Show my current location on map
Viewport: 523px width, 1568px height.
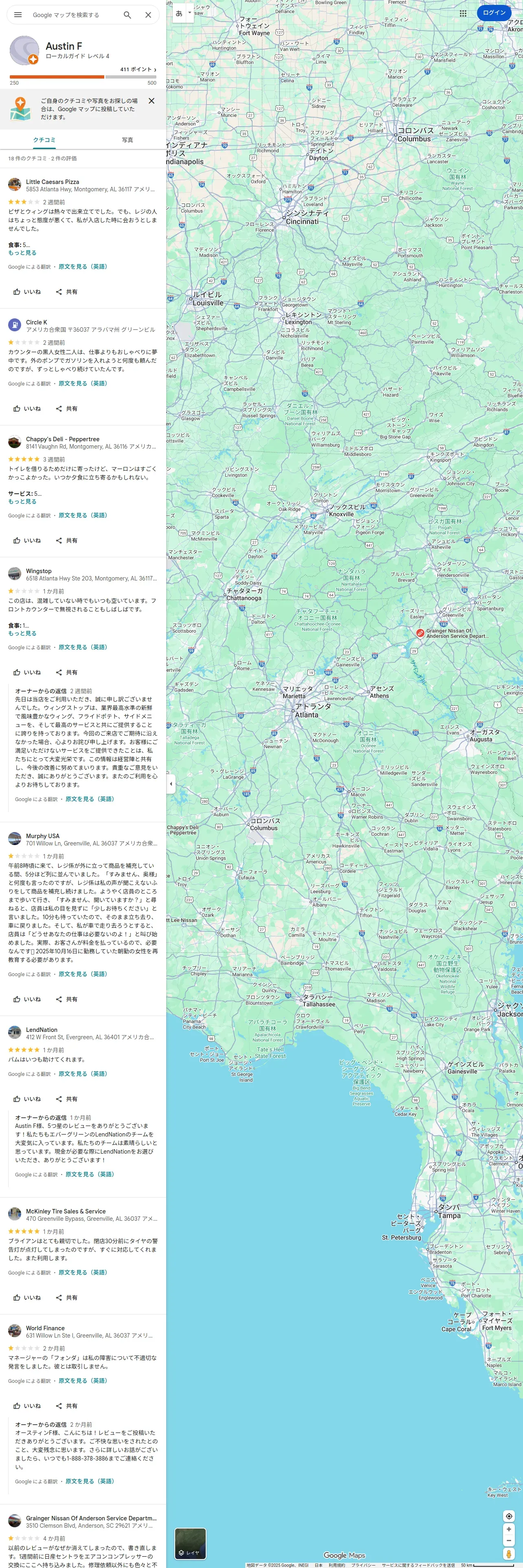coord(509,1516)
